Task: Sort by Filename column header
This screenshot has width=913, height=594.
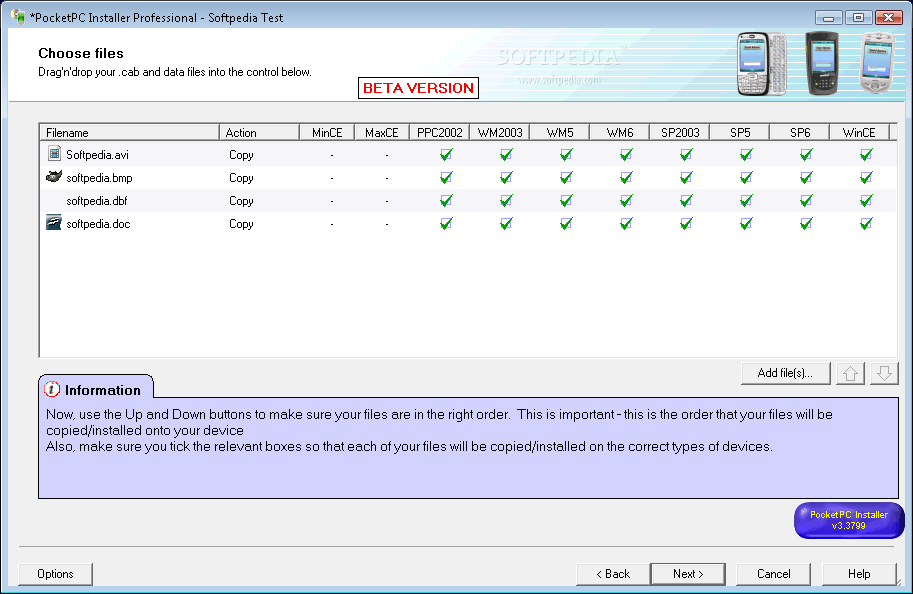Action: tap(129, 133)
